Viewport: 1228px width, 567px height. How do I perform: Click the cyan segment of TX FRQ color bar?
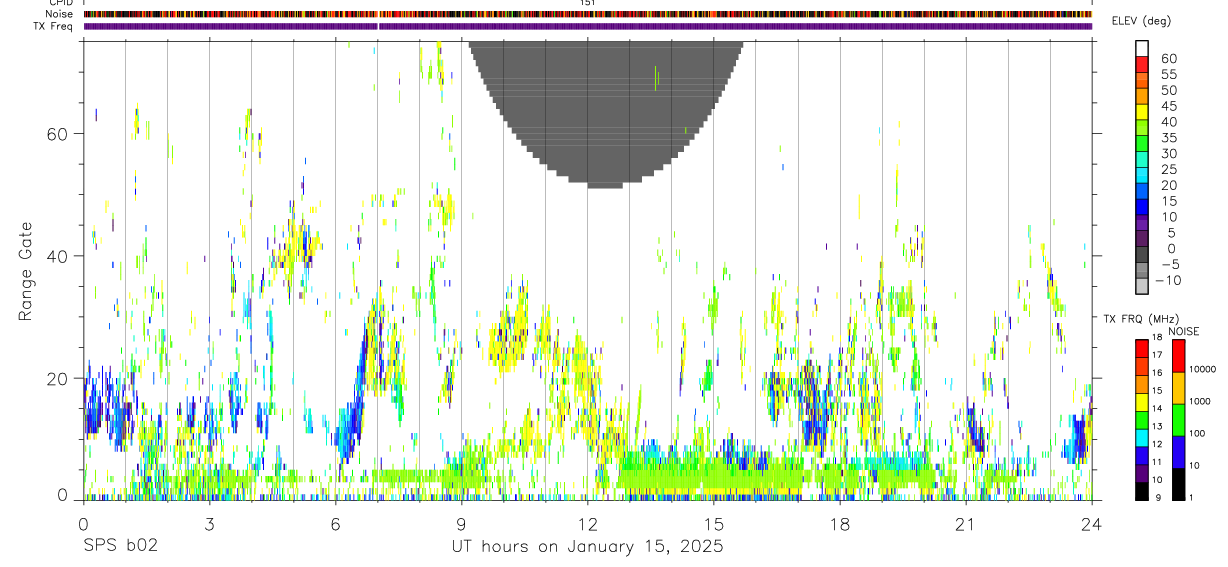click(1142, 438)
